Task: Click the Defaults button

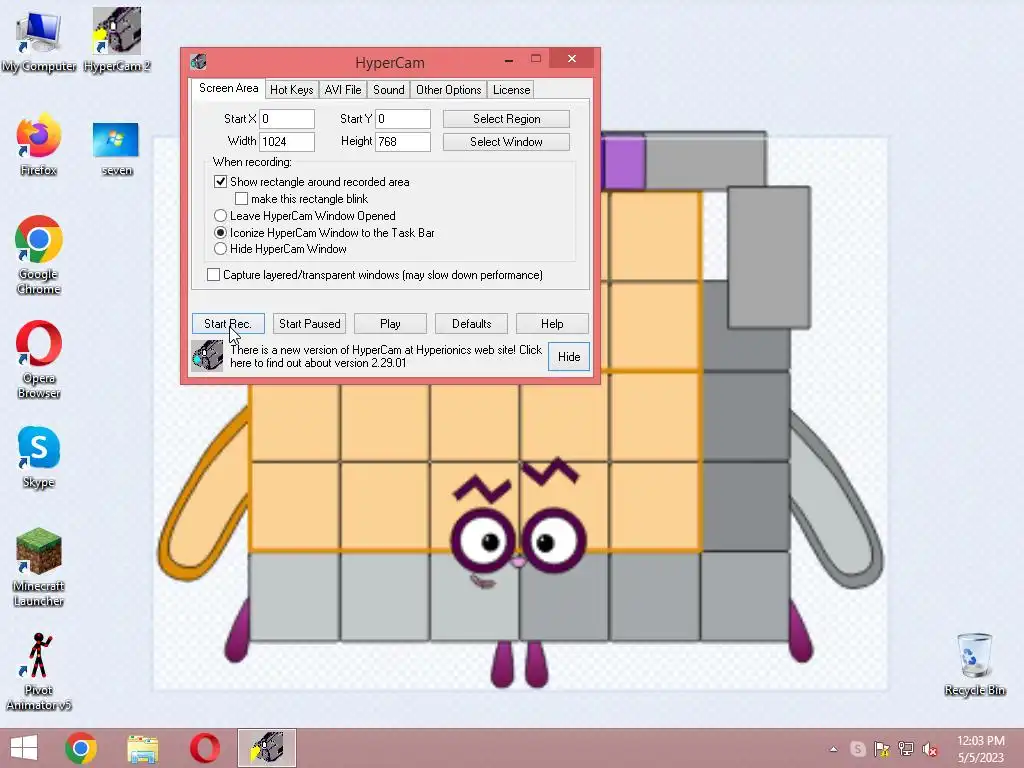Action: tap(472, 323)
